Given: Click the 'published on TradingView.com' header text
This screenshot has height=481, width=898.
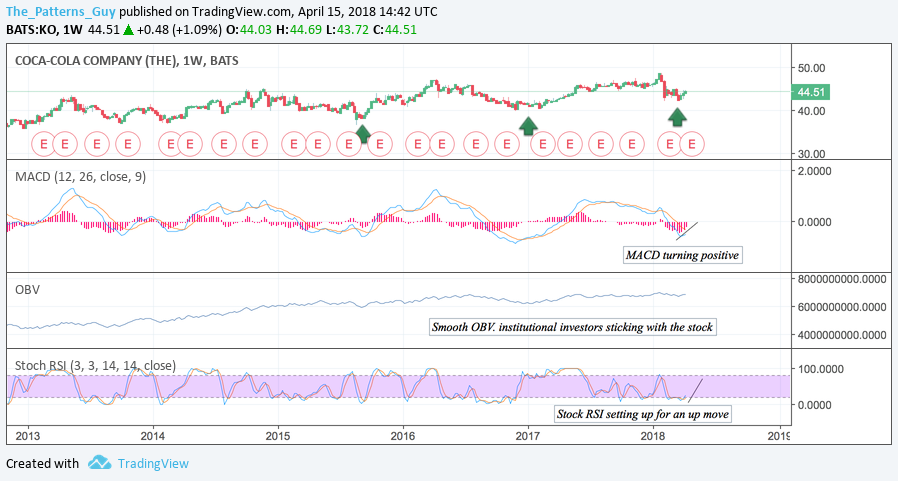Looking at the screenshot, I should pos(205,11).
